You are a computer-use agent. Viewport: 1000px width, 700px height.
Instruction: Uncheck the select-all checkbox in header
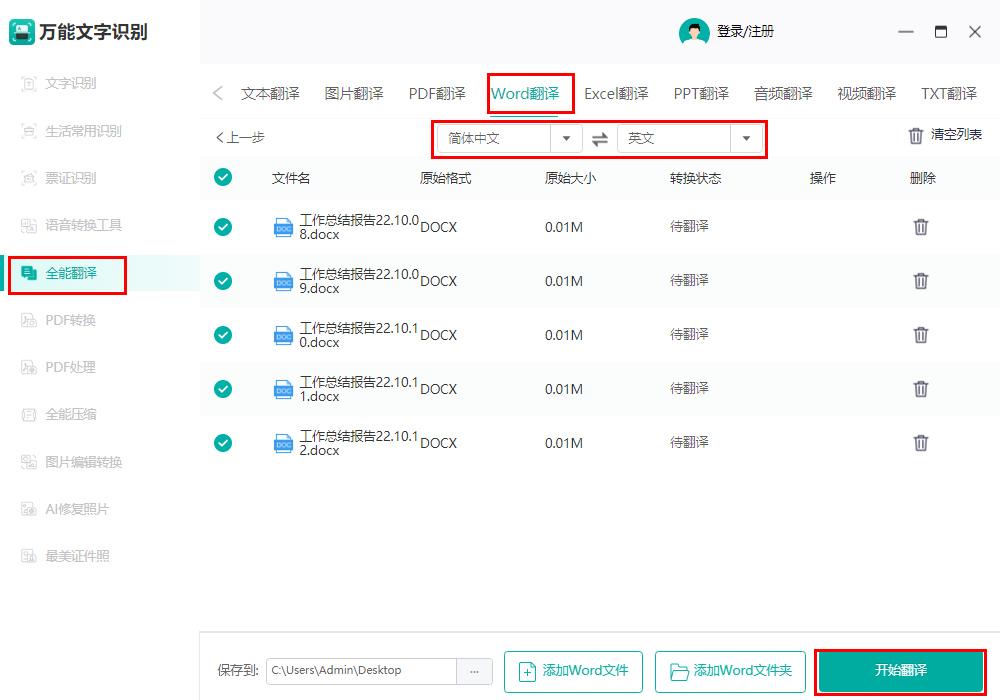coord(222,177)
